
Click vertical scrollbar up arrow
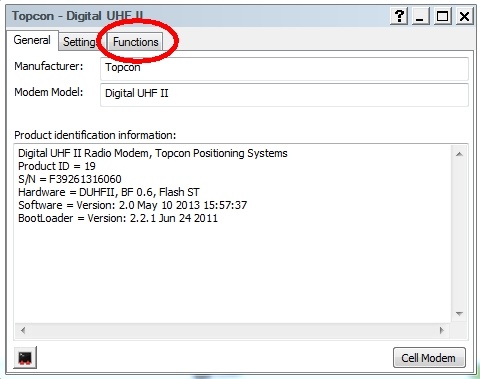(459, 154)
